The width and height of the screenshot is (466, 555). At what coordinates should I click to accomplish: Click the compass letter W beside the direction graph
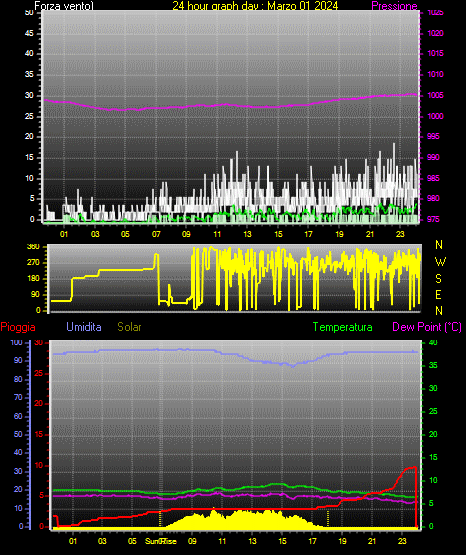pos(440,262)
